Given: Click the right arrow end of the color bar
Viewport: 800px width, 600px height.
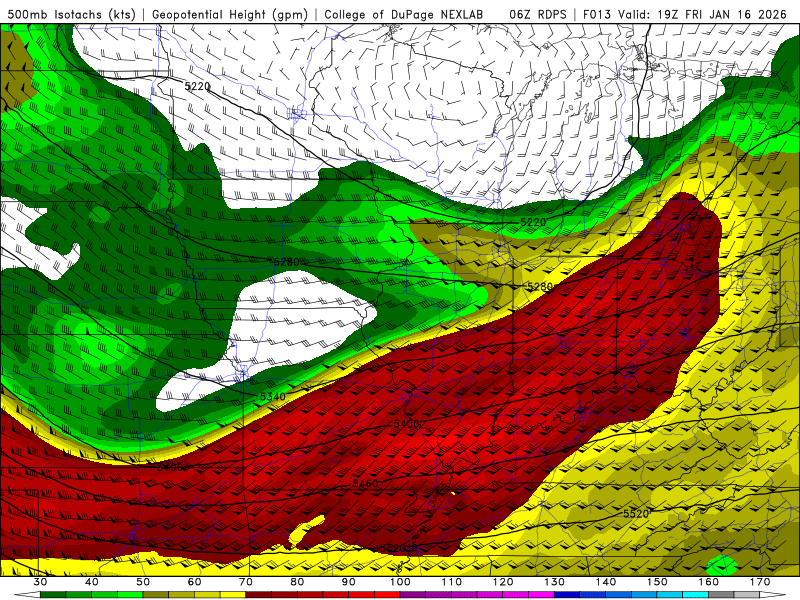Looking at the screenshot, I should [x=773, y=594].
